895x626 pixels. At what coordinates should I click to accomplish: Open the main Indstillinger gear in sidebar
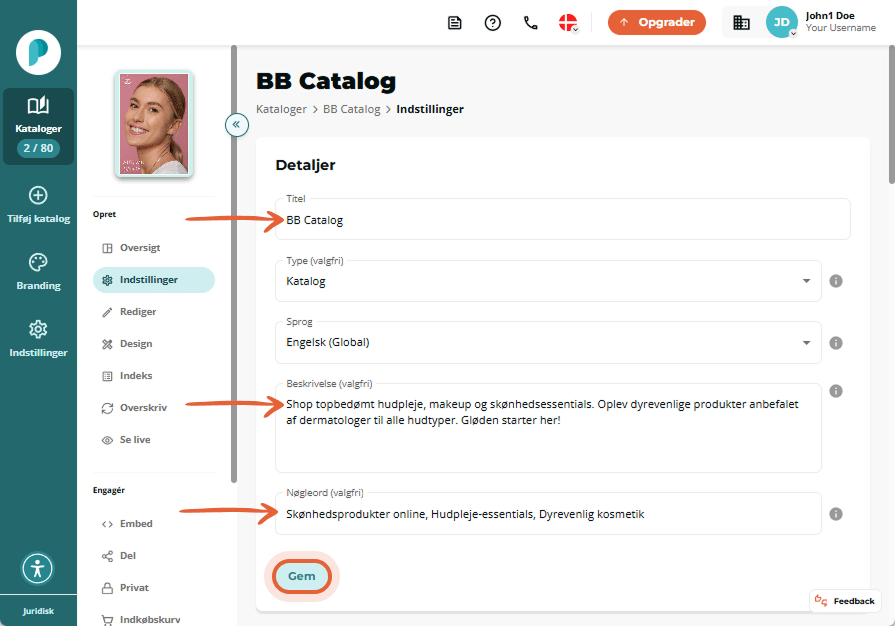click(x=38, y=339)
